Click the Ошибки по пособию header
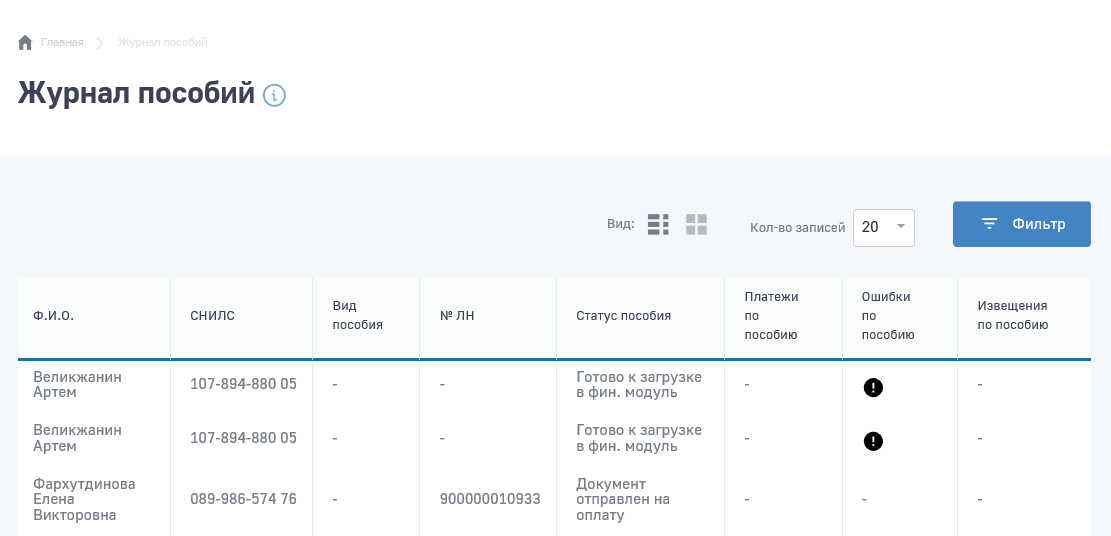This screenshot has width=1111, height=536. click(x=887, y=316)
